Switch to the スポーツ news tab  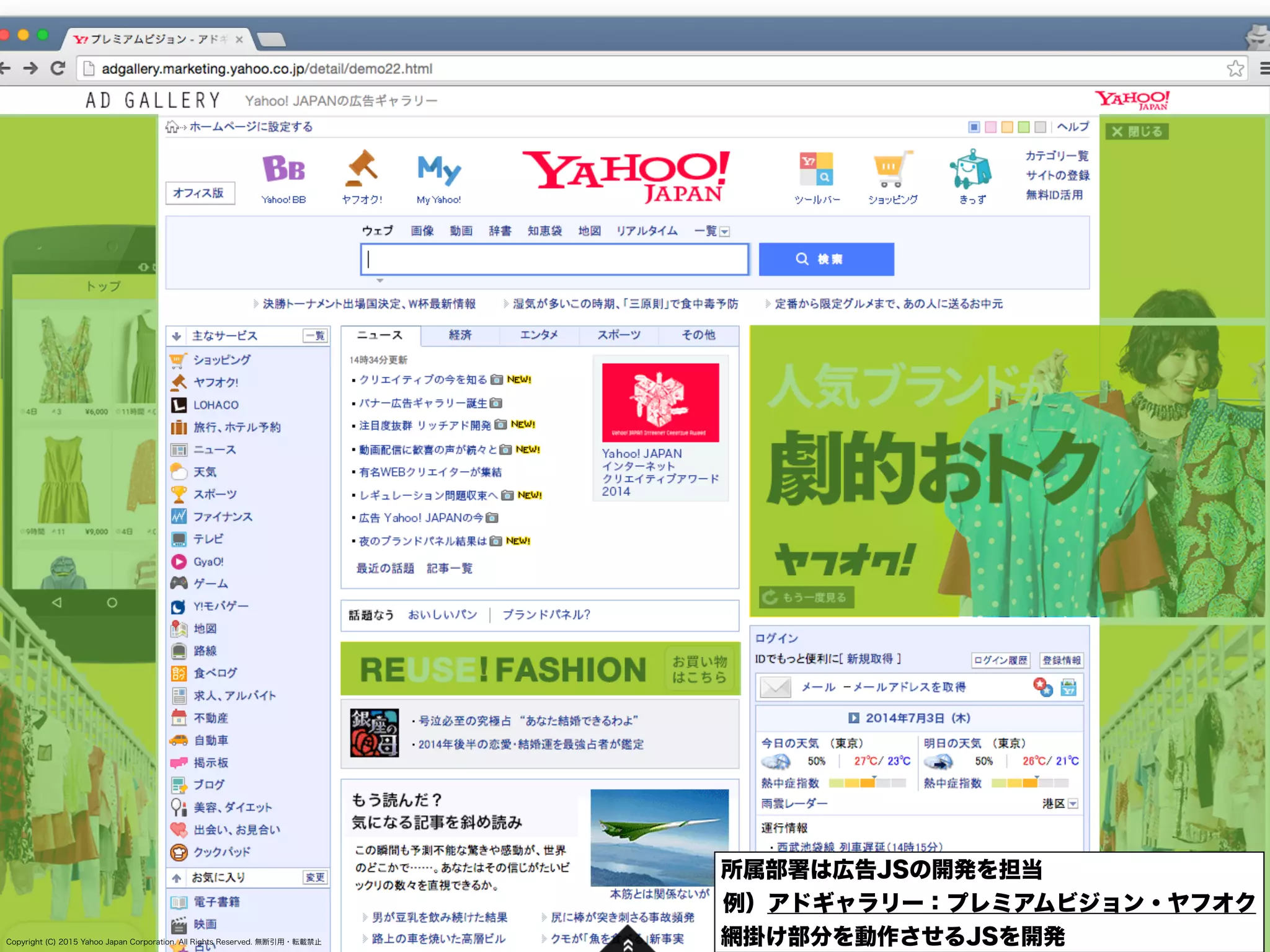(618, 335)
